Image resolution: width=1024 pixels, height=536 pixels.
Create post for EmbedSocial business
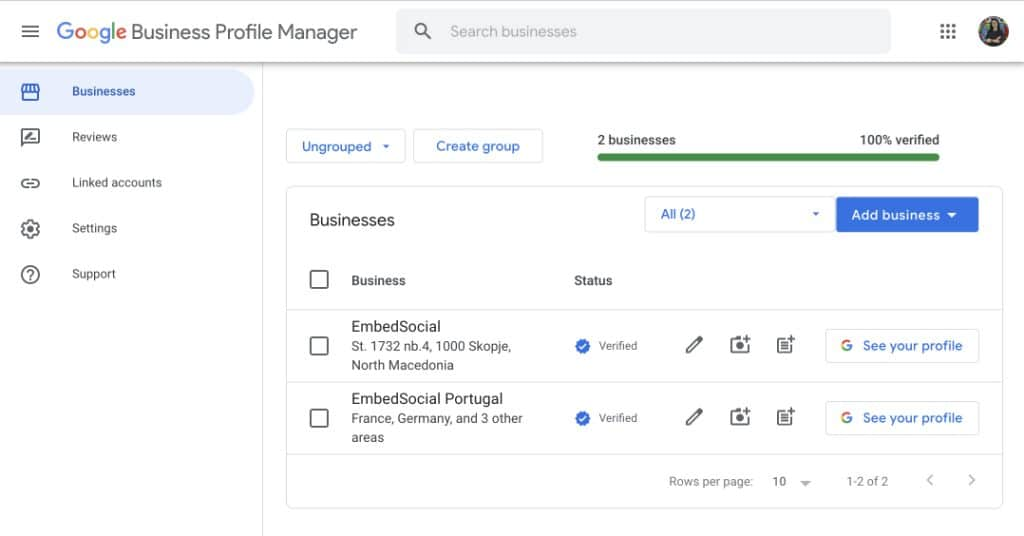tap(786, 345)
